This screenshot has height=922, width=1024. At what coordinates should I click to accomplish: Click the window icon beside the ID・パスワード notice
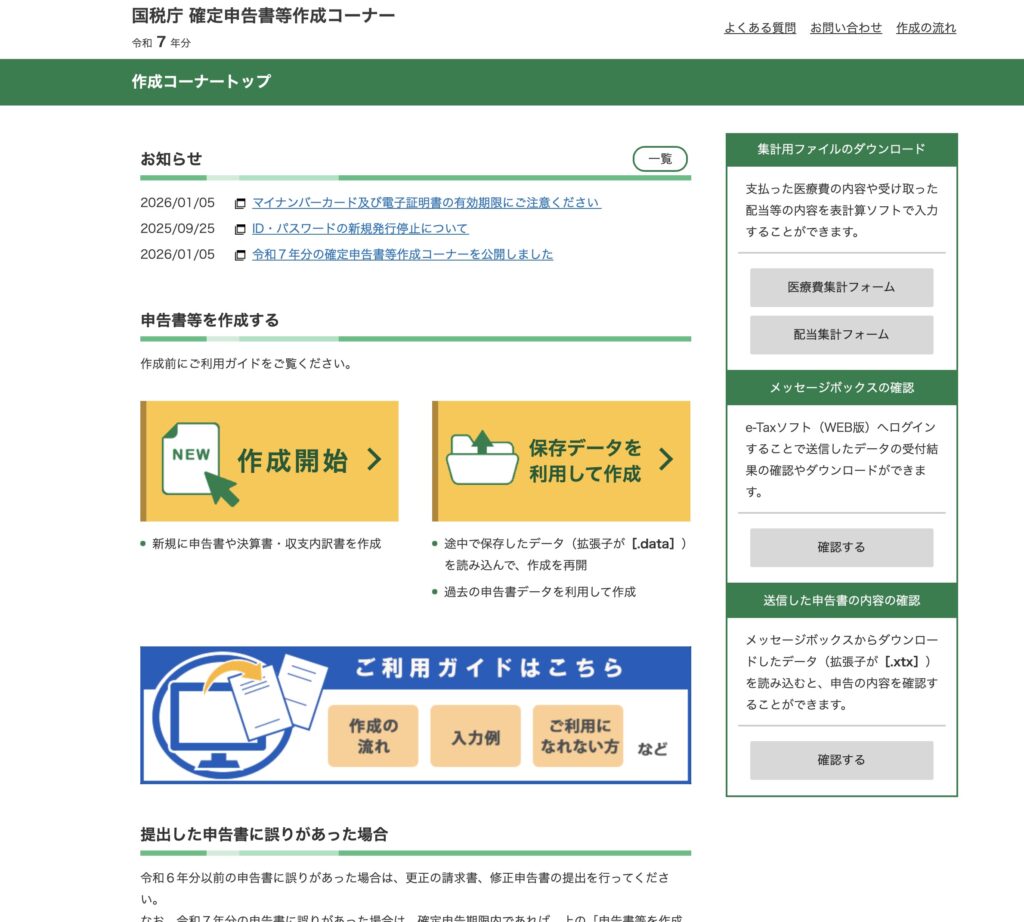point(240,229)
